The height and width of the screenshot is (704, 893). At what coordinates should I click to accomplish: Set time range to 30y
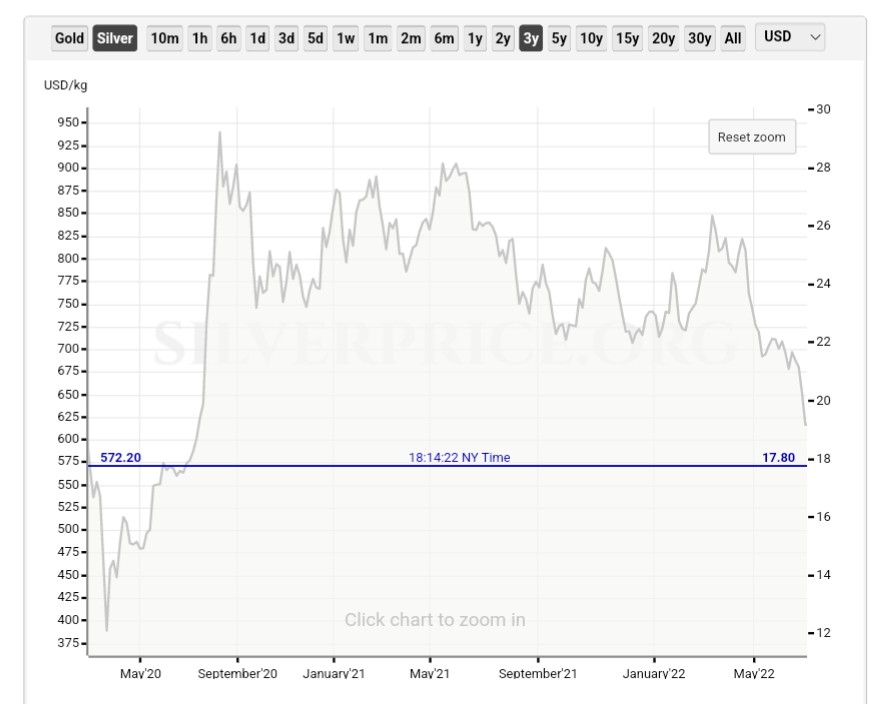point(699,38)
